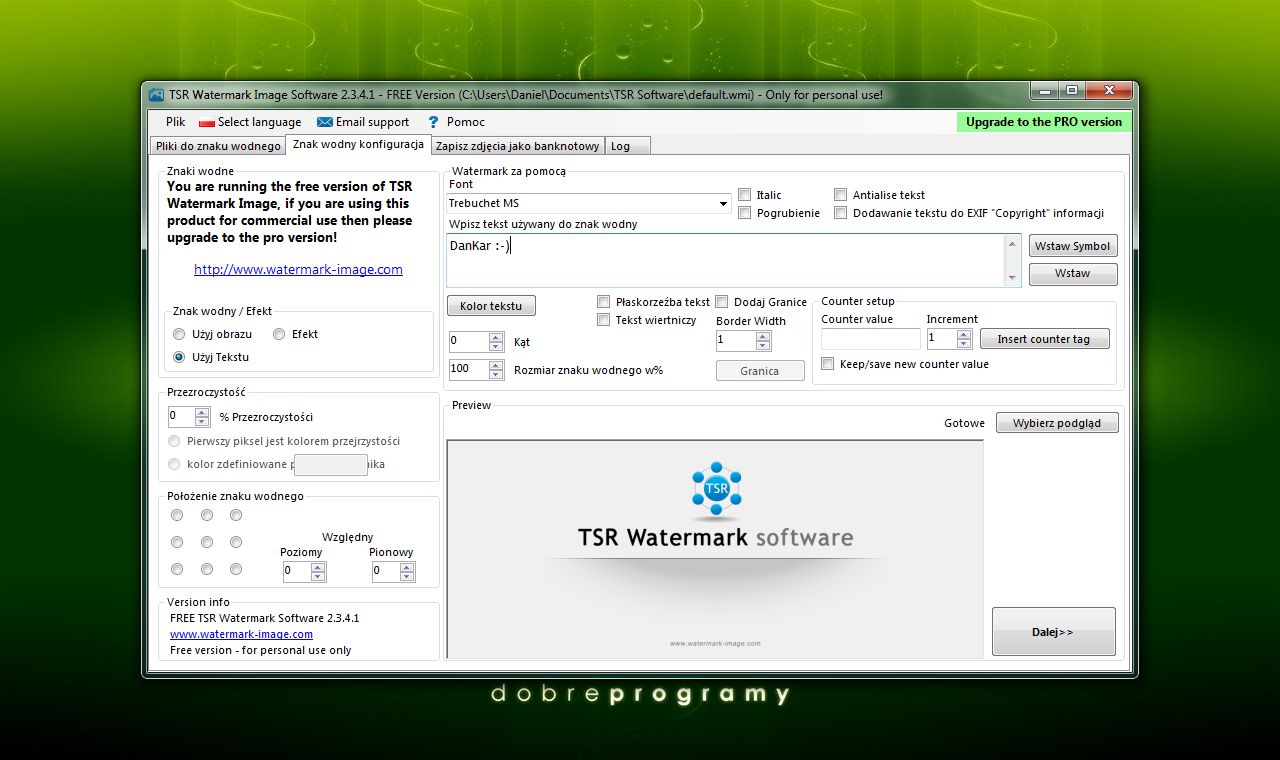This screenshot has width=1280, height=760.
Task: Select Użyj obrazu radio button
Action: pyautogui.click(x=179, y=334)
